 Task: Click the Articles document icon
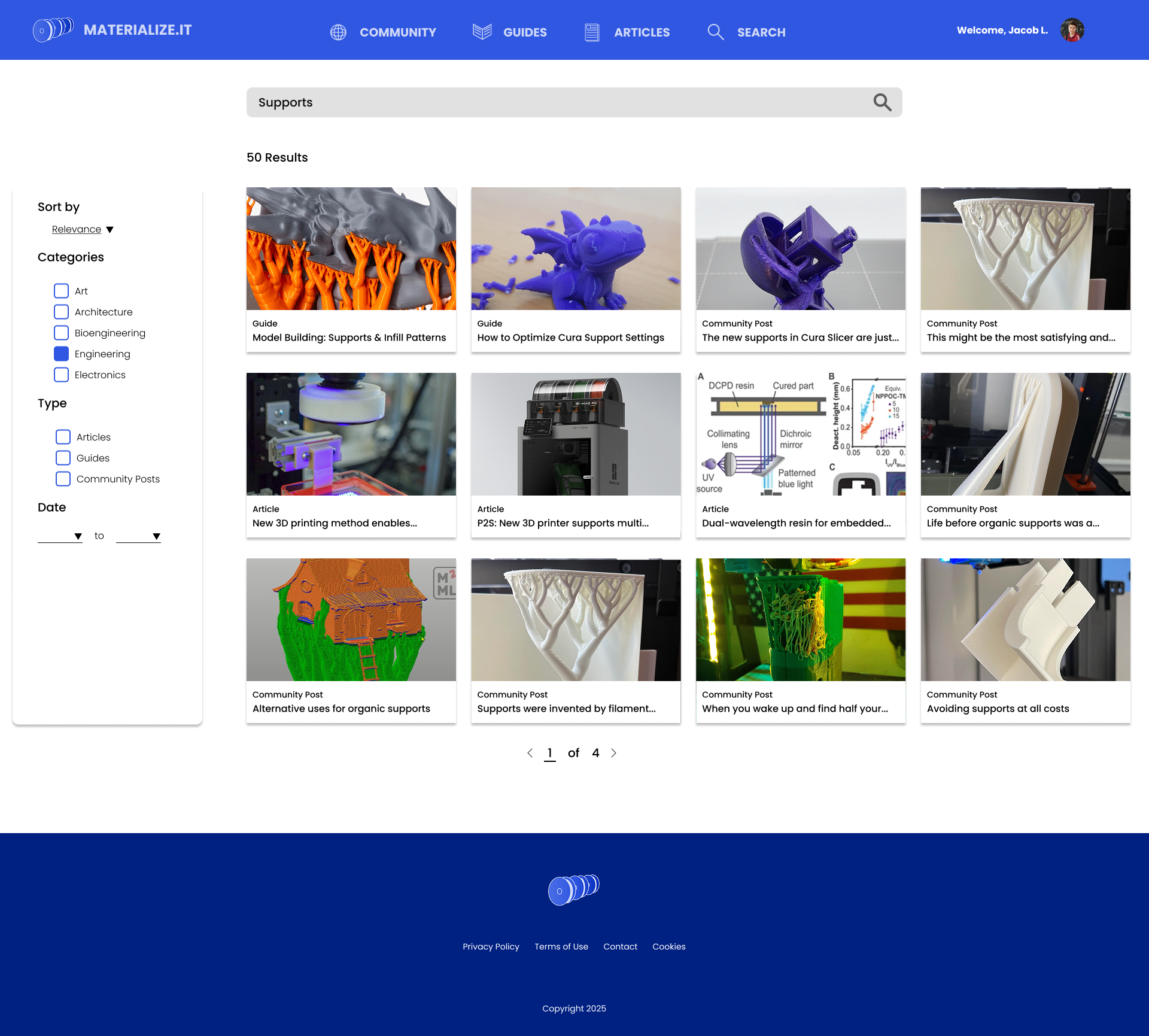[x=592, y=32]
